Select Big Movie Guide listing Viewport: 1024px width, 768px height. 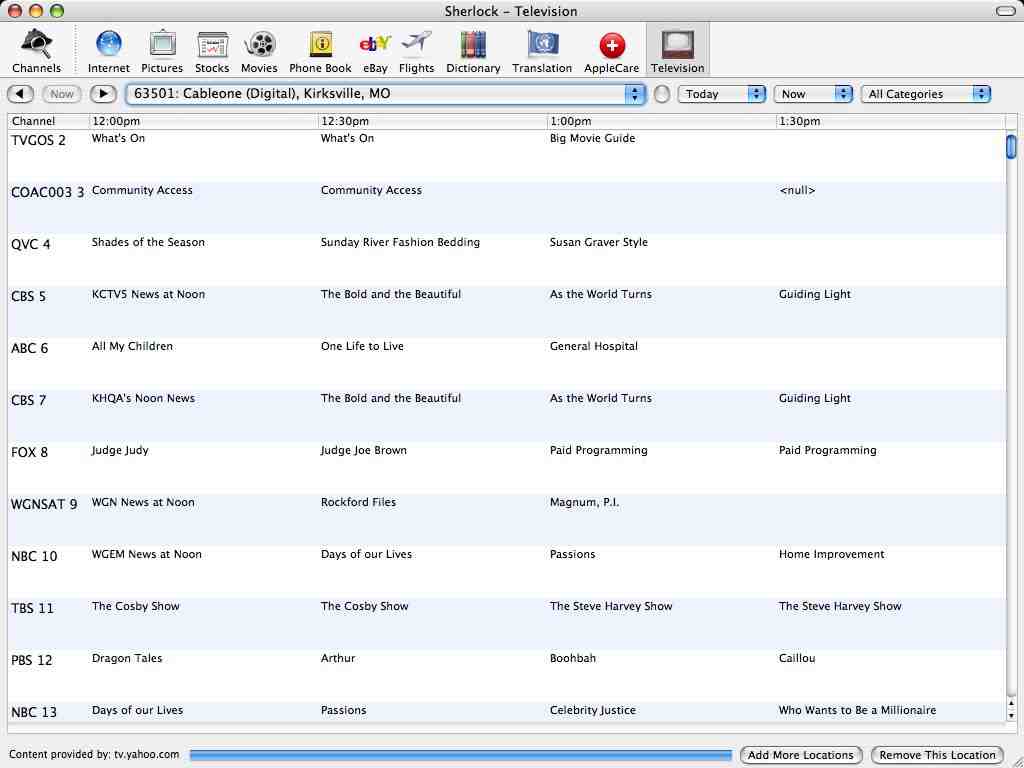[592, 138]
